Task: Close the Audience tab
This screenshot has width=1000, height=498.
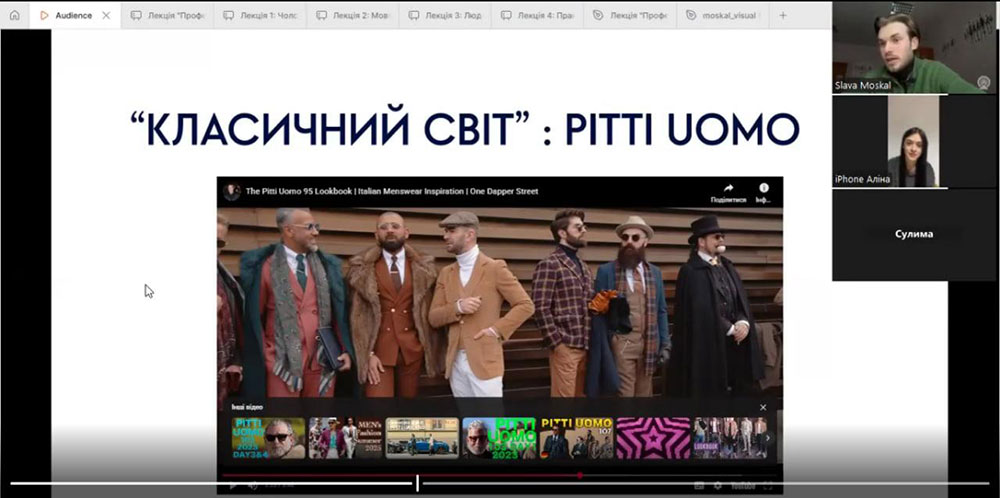Action: pyautogui.click(x=106, y=15)
